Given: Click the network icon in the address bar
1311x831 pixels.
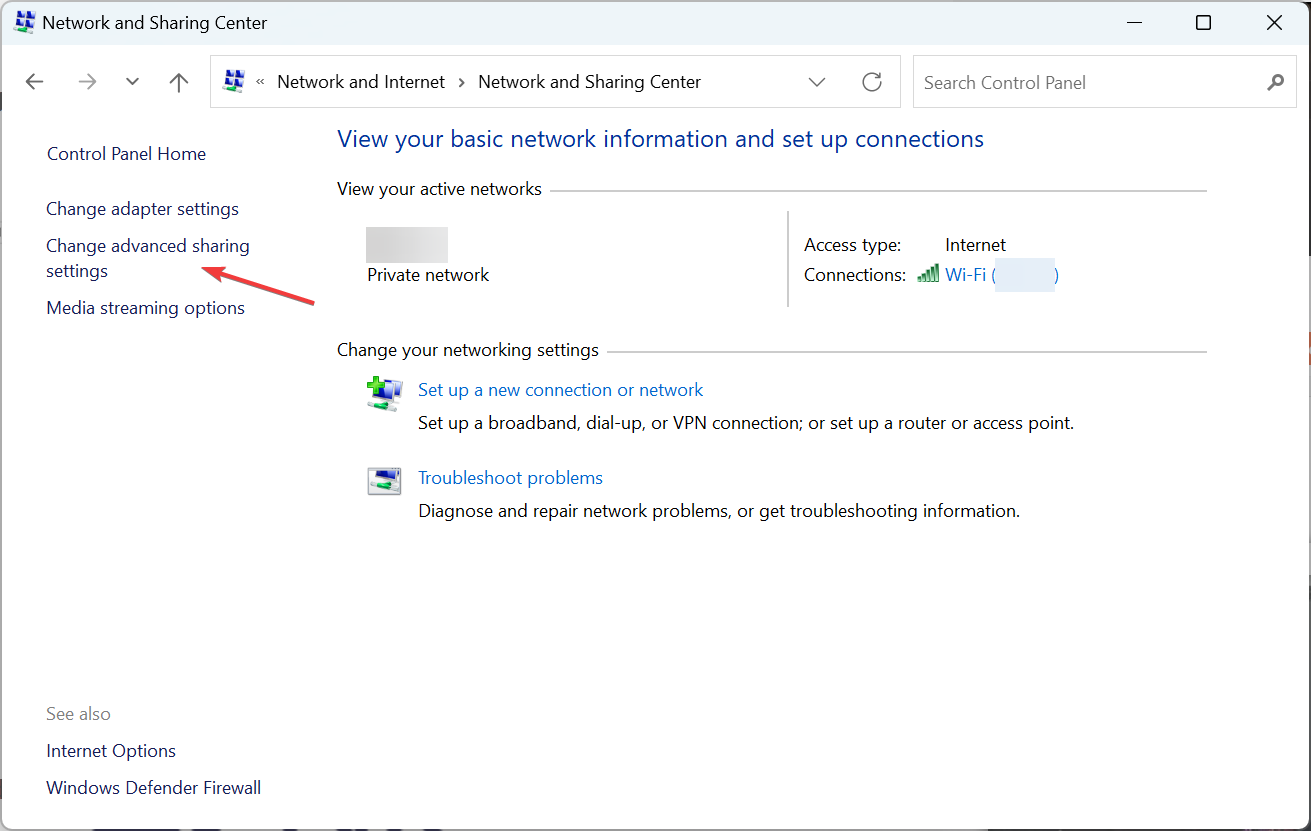Looking at the screenshot, I should (234, 81).
